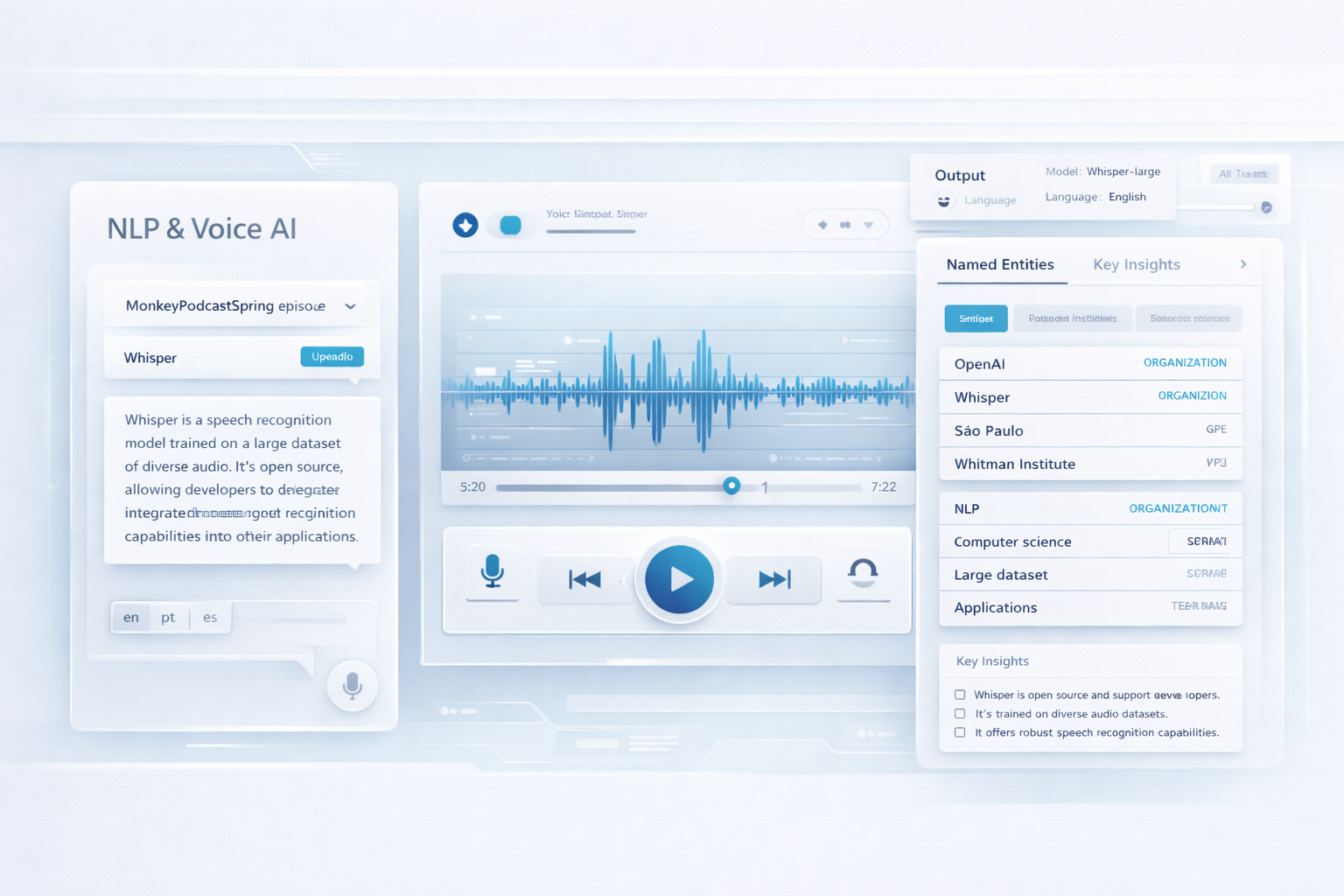Image resolution: width=1344 pixels, height=896 pixels.
Task: Switch to the Key Insights tab
Action: (x=1136, y=264)
